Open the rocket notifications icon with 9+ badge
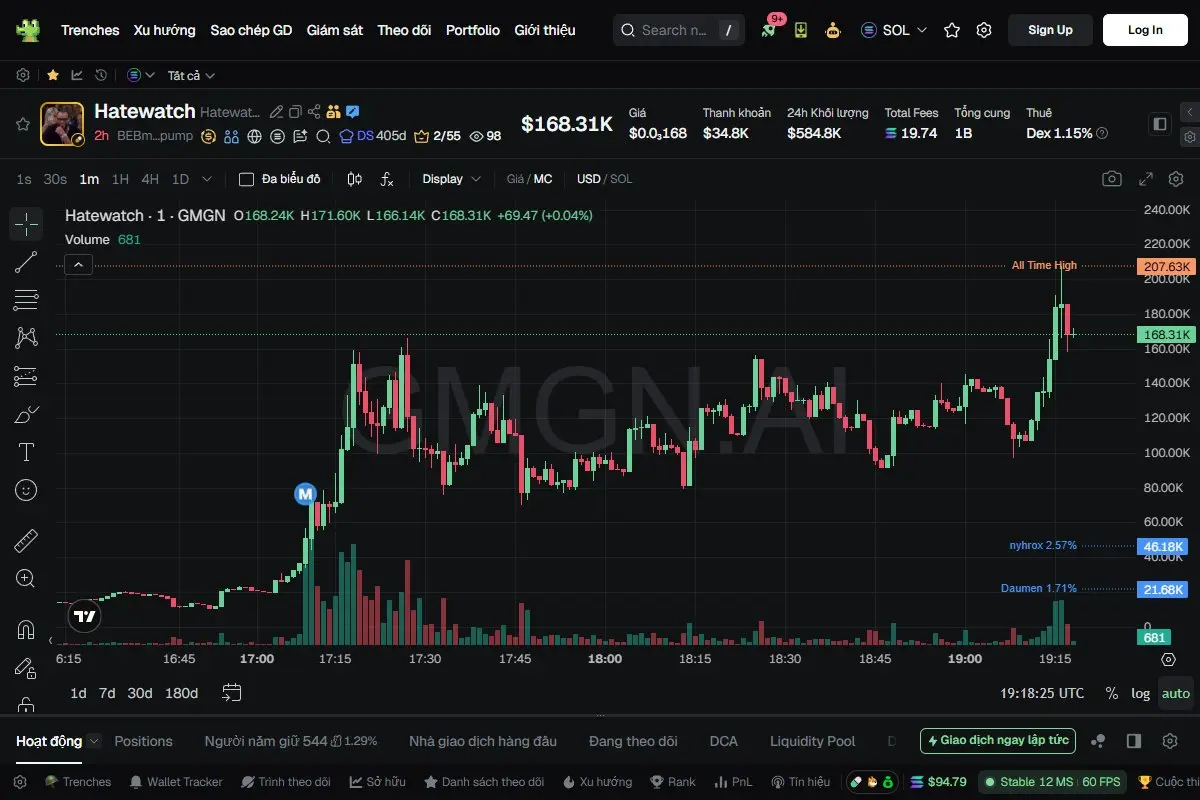 pyautogui.click(x=769, y=30)
